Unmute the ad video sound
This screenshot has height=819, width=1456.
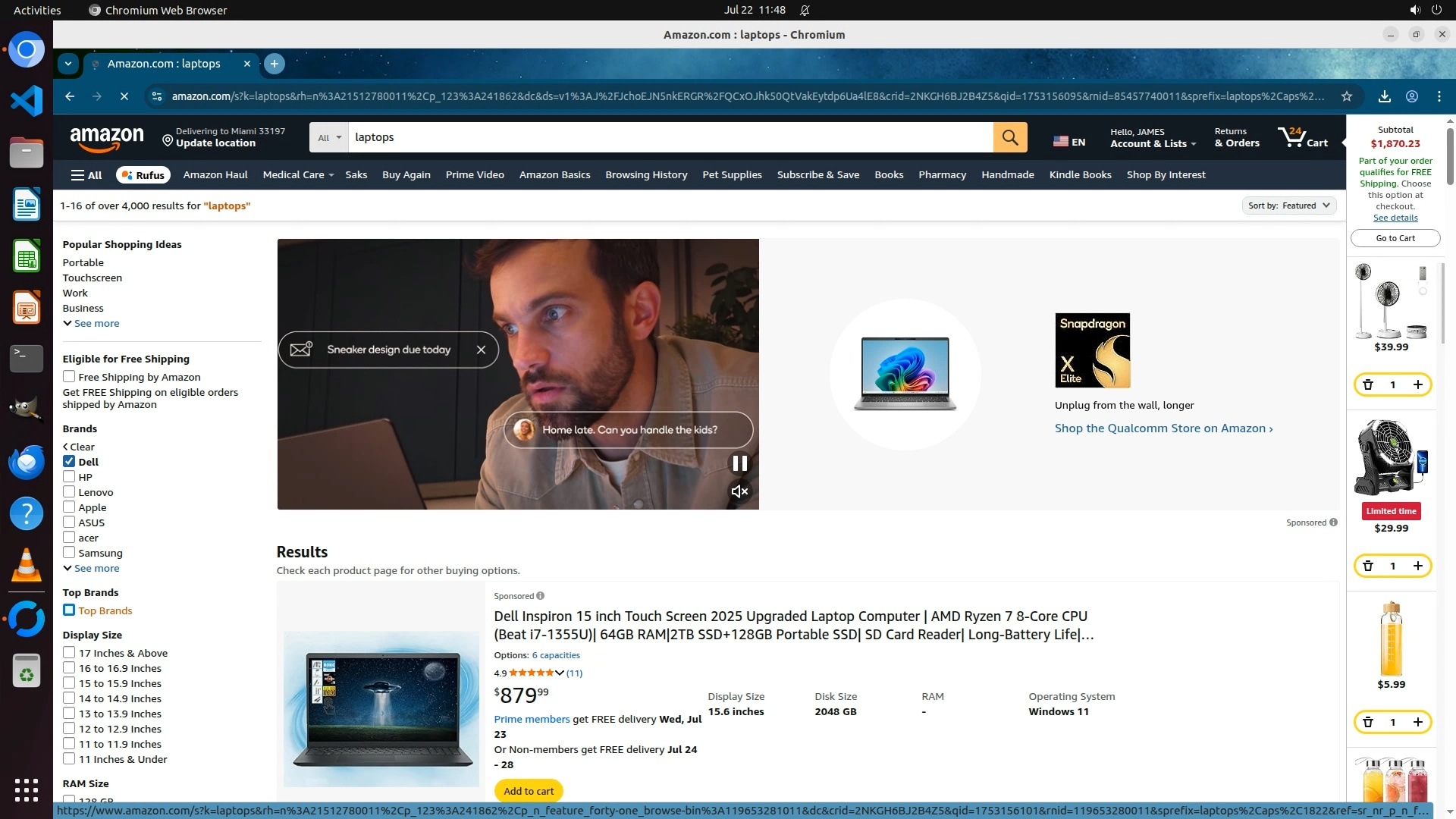pos(739,492)
